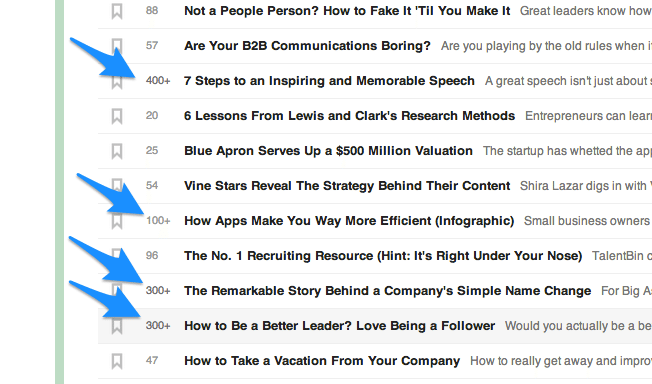The image size is (652, 384).
Task: Save '7 Steps to an Inspiring' for later
Action: pos(117,82)
